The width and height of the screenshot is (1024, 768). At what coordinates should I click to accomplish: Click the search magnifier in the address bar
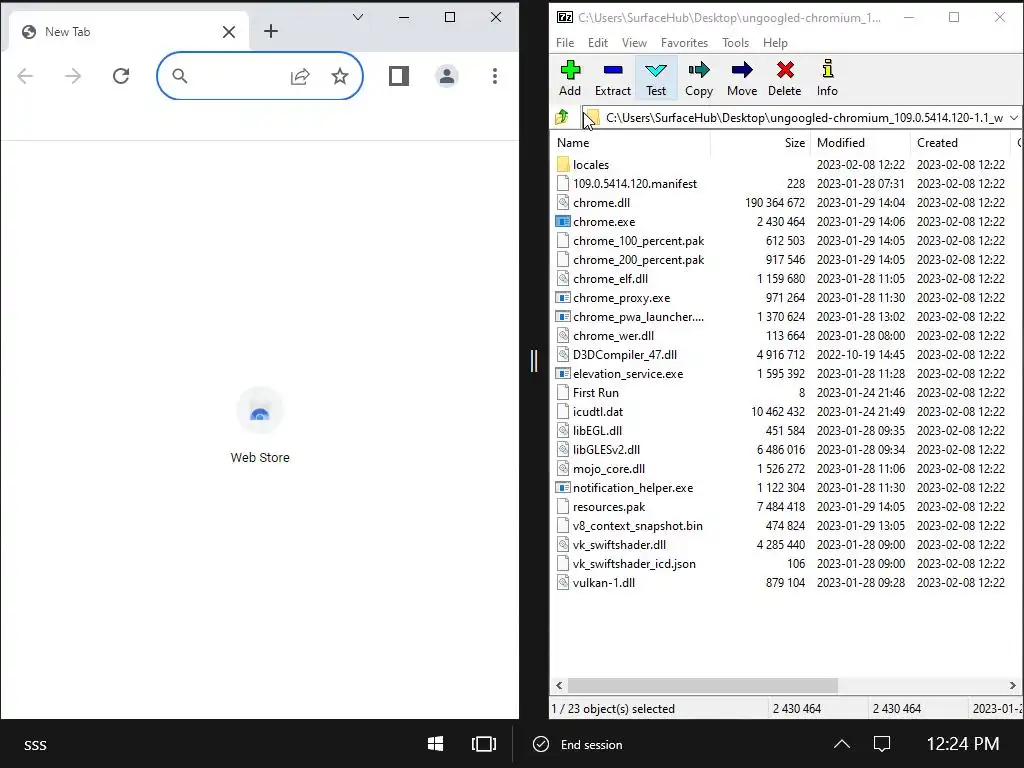point(180,76)
